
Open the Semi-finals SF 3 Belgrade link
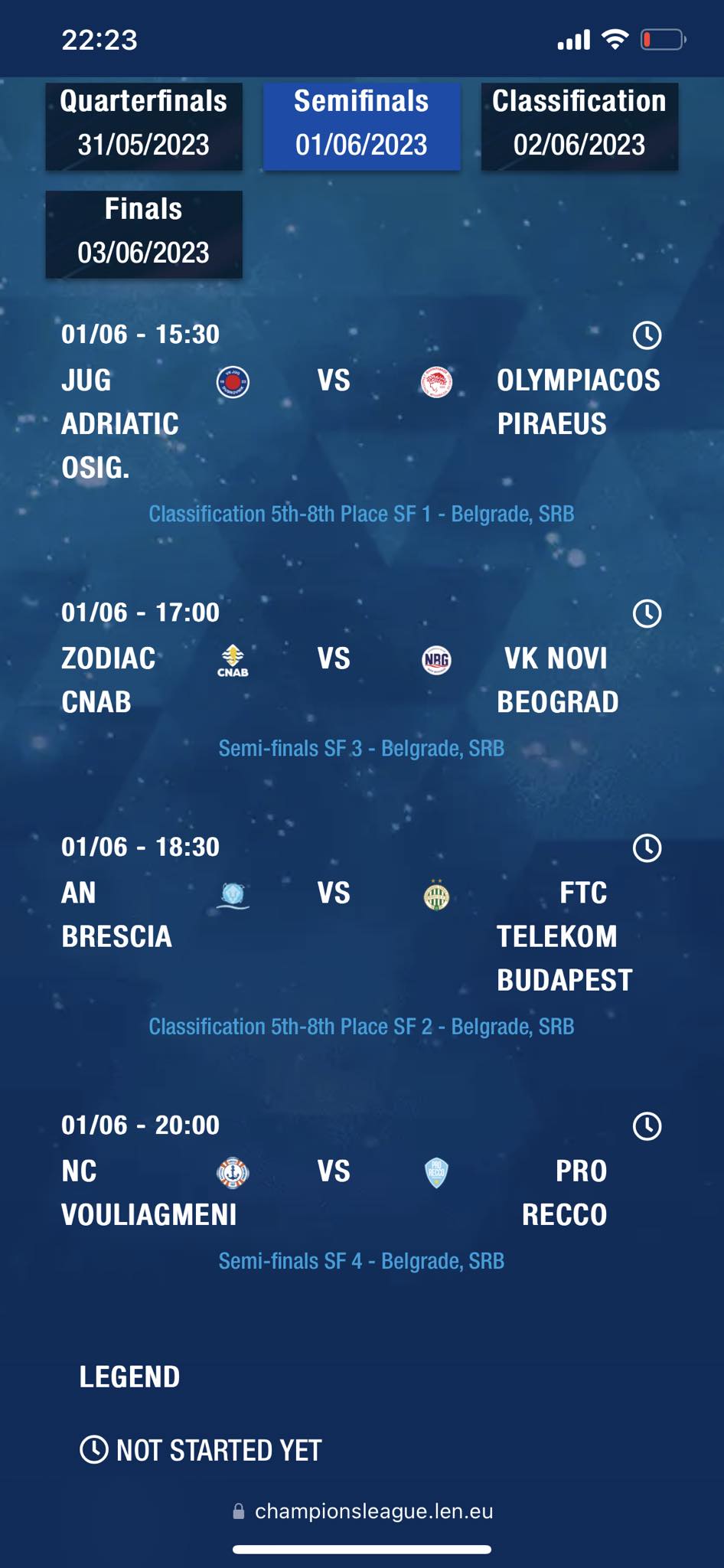pos(361,748)
